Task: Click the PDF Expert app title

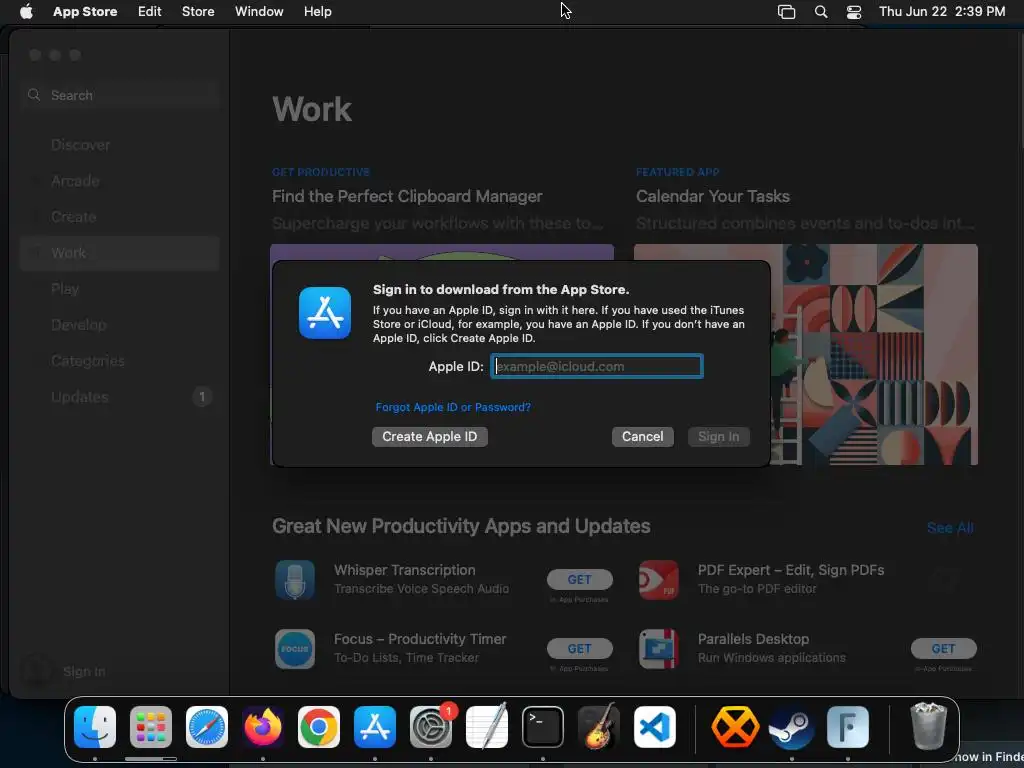Action: tap(791, 570)
